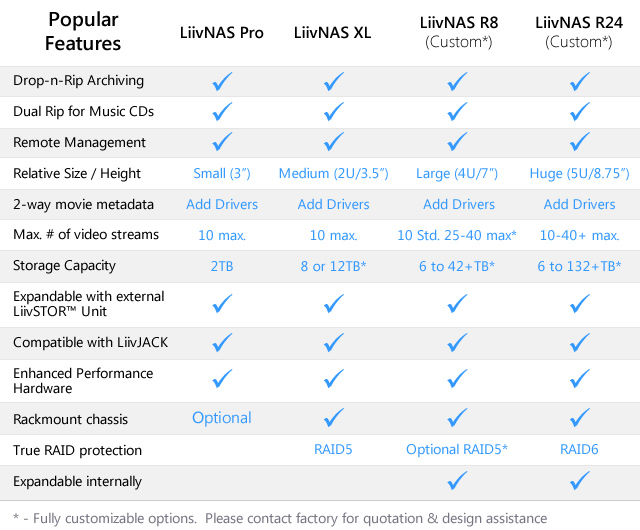Viewport: 640px width, 530px height.
Task: Click the Optional rackmount link
Action: [222, 418]
